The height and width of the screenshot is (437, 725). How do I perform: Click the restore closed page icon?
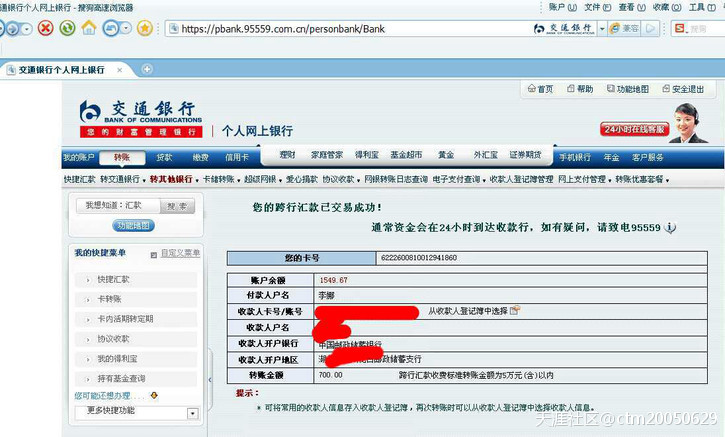coord(111,29)
